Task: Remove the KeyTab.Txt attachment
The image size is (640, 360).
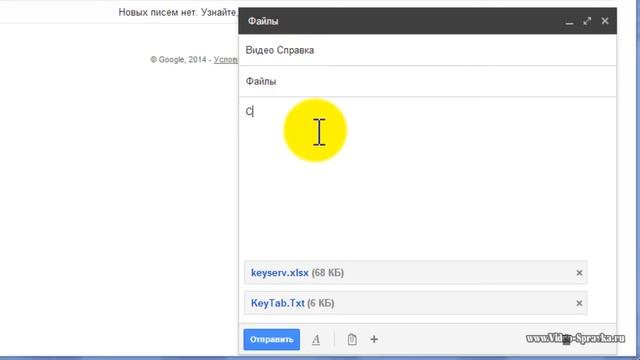Action: point(579,303)
